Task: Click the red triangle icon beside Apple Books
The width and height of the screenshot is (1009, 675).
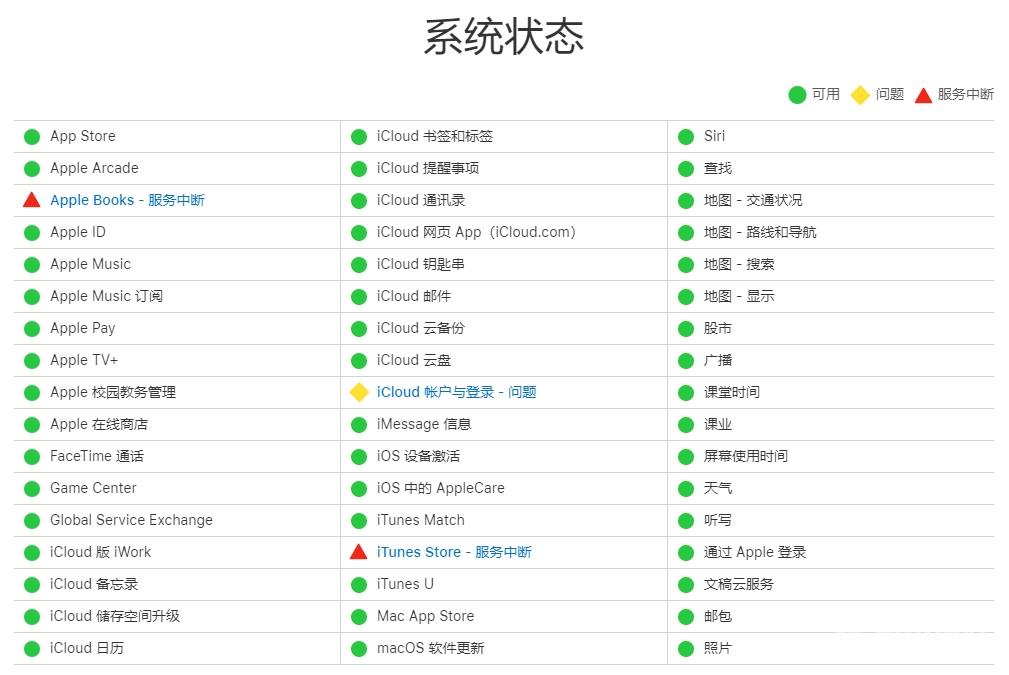Action: [x=31, y=200]
